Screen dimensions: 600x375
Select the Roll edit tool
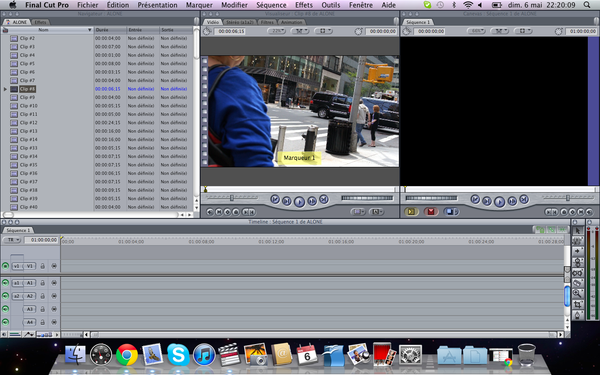(x=577, y=262)
